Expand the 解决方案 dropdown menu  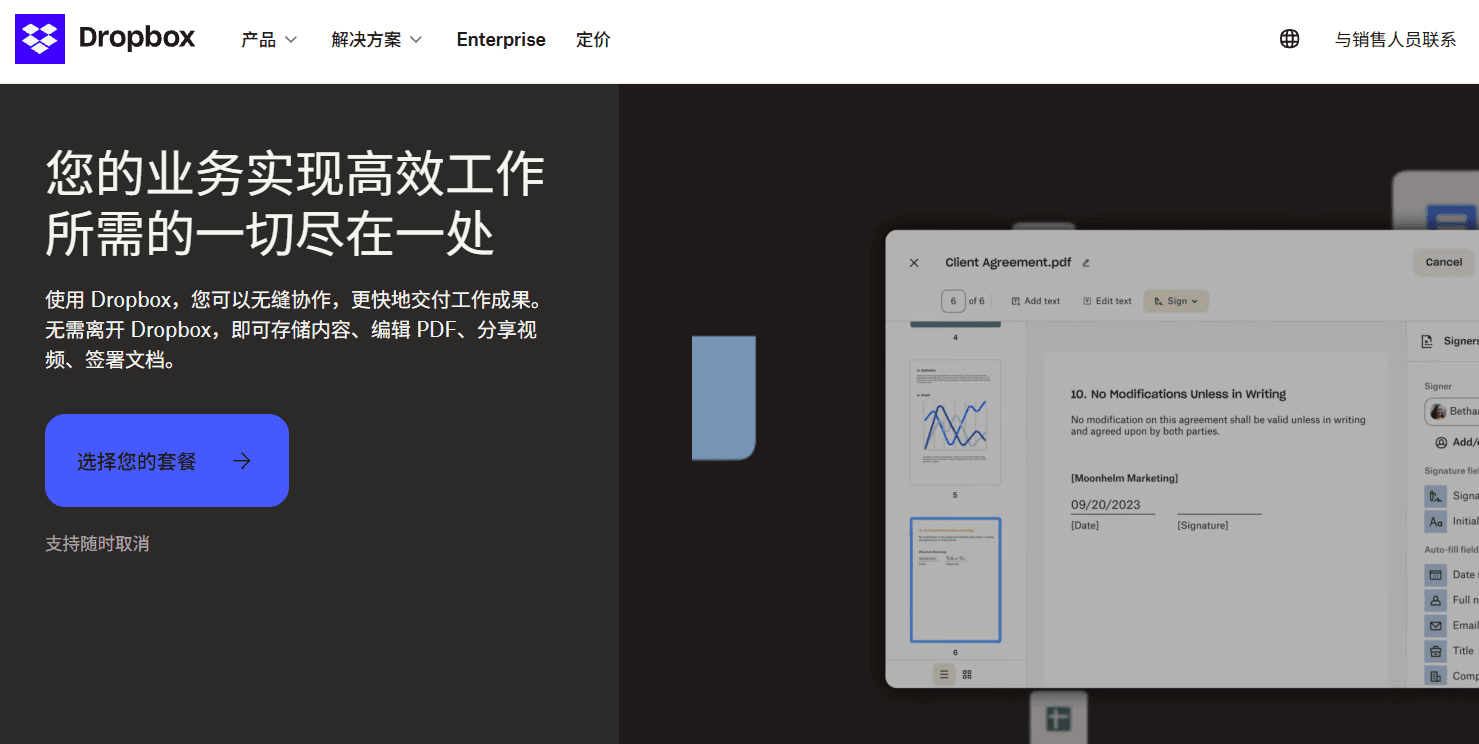tap(377, 39)
